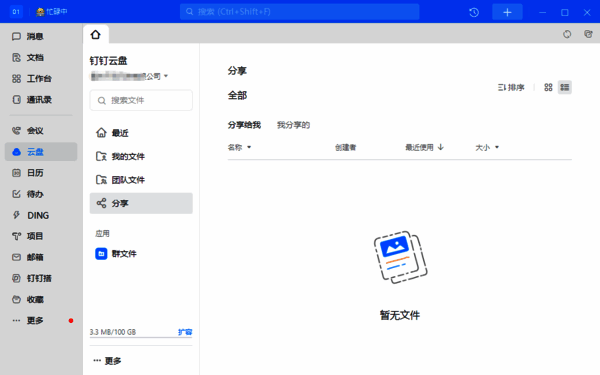Screen dimensions: 600x375
Task: Click the 01 profile avatar
Action: coord(16,12)
